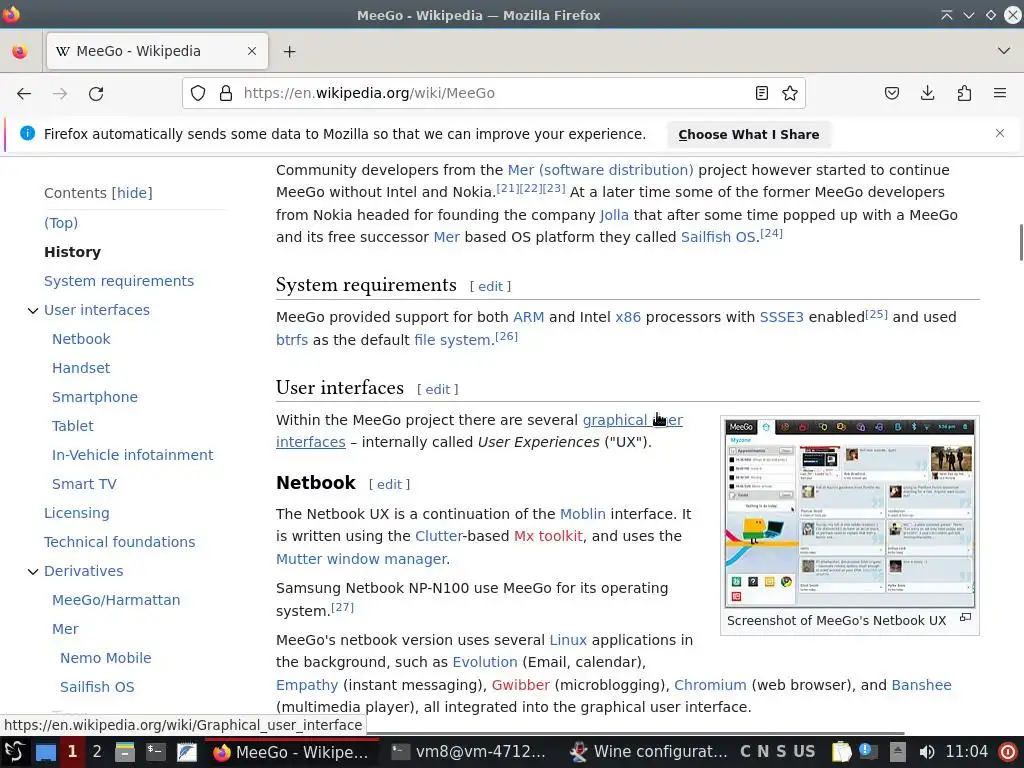This screenshot has height=768, width=1024.
Task: Switch to Wine configuration window
Action: point(647,752)
